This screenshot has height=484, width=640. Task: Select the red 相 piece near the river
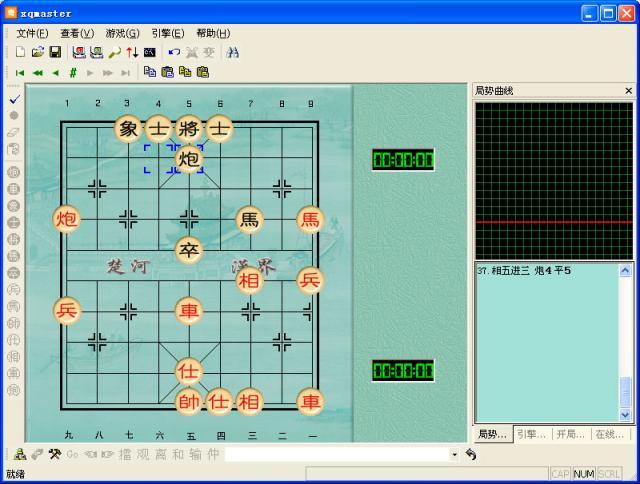pyautogui.click(x=249, y=281)
